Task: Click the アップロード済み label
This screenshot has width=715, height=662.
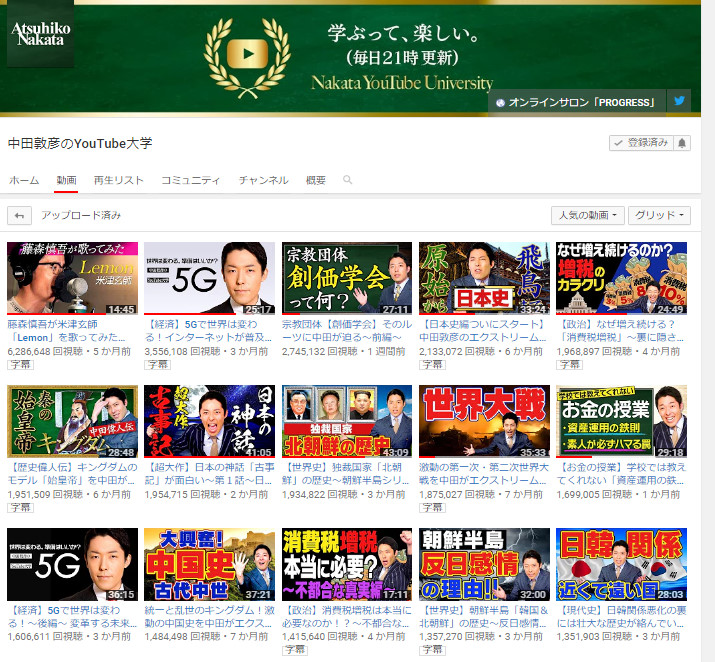Action: point(81,215)
